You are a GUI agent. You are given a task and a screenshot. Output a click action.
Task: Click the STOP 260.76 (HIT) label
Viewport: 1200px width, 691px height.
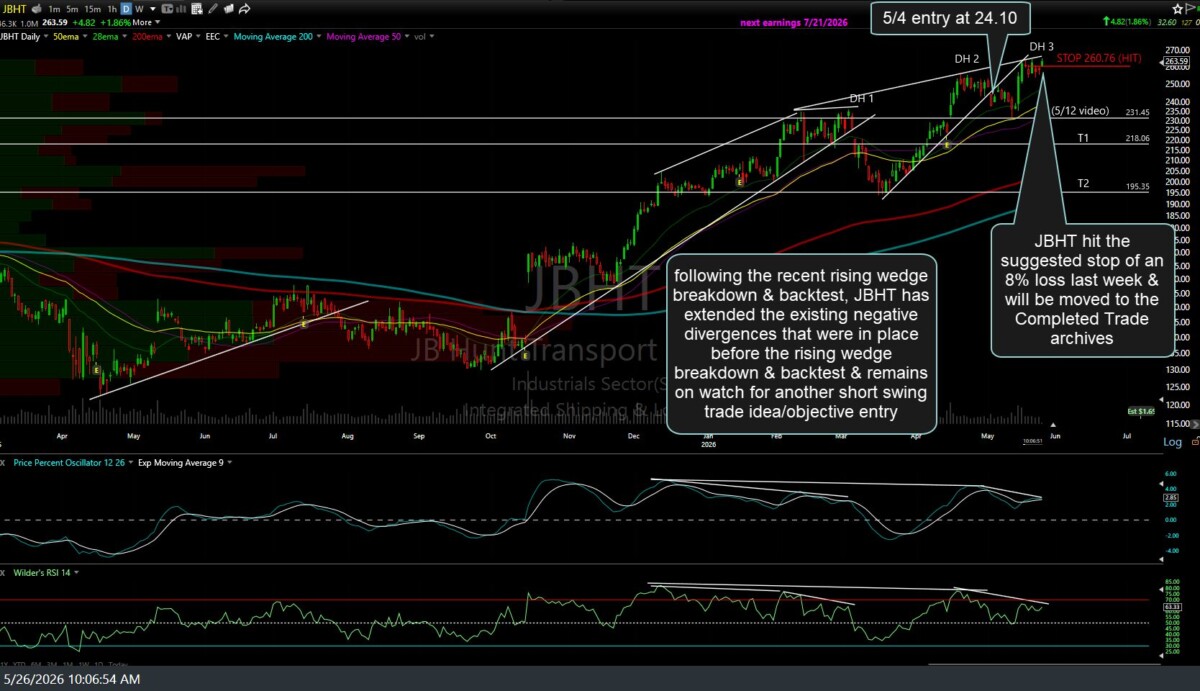click(x=1099, y=58)
